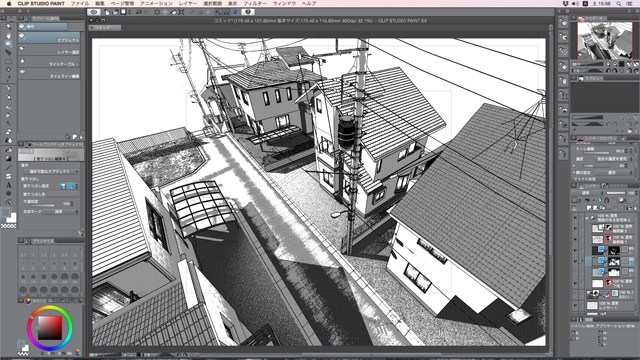640x360 pixels.
Task: Toggle visibility of the top layer folder
Action: 575,218
